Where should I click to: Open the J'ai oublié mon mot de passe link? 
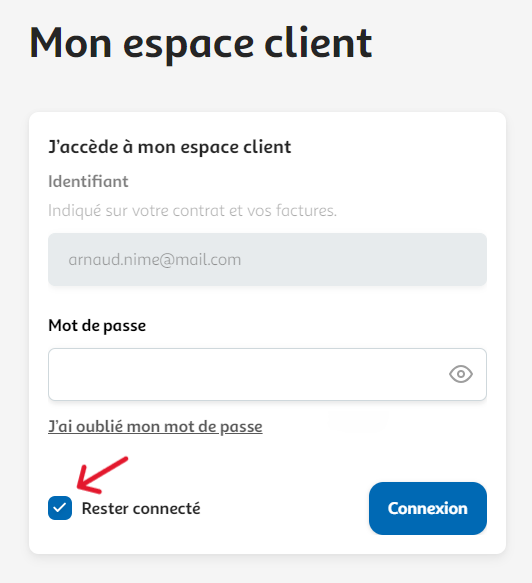coord(155,426)
